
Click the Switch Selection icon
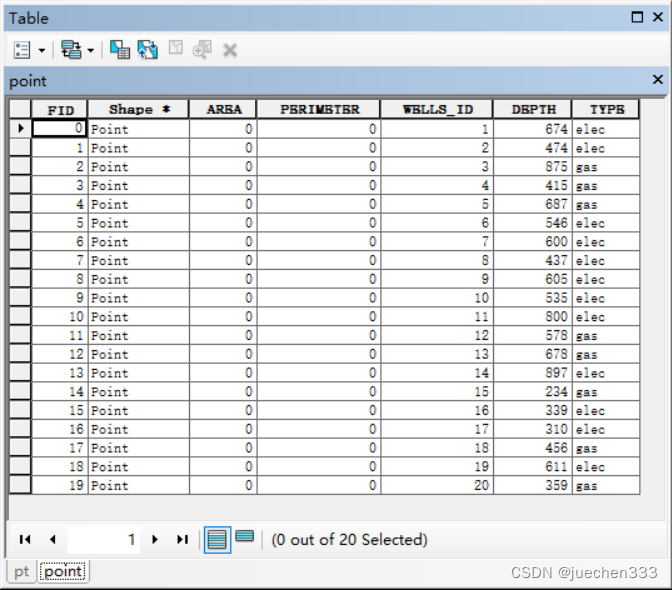click(148, 50)
